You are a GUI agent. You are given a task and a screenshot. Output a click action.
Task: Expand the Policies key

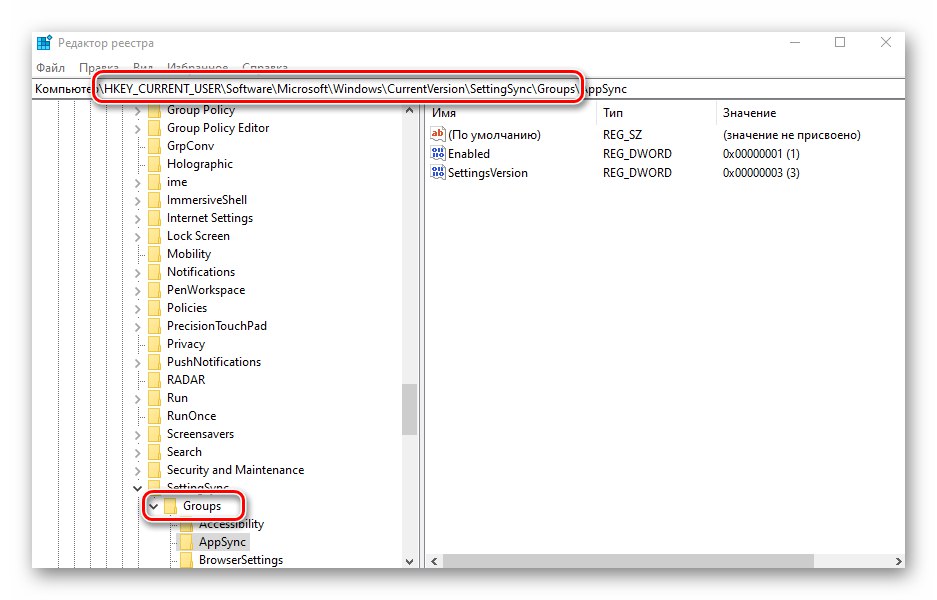click(137, 308)
